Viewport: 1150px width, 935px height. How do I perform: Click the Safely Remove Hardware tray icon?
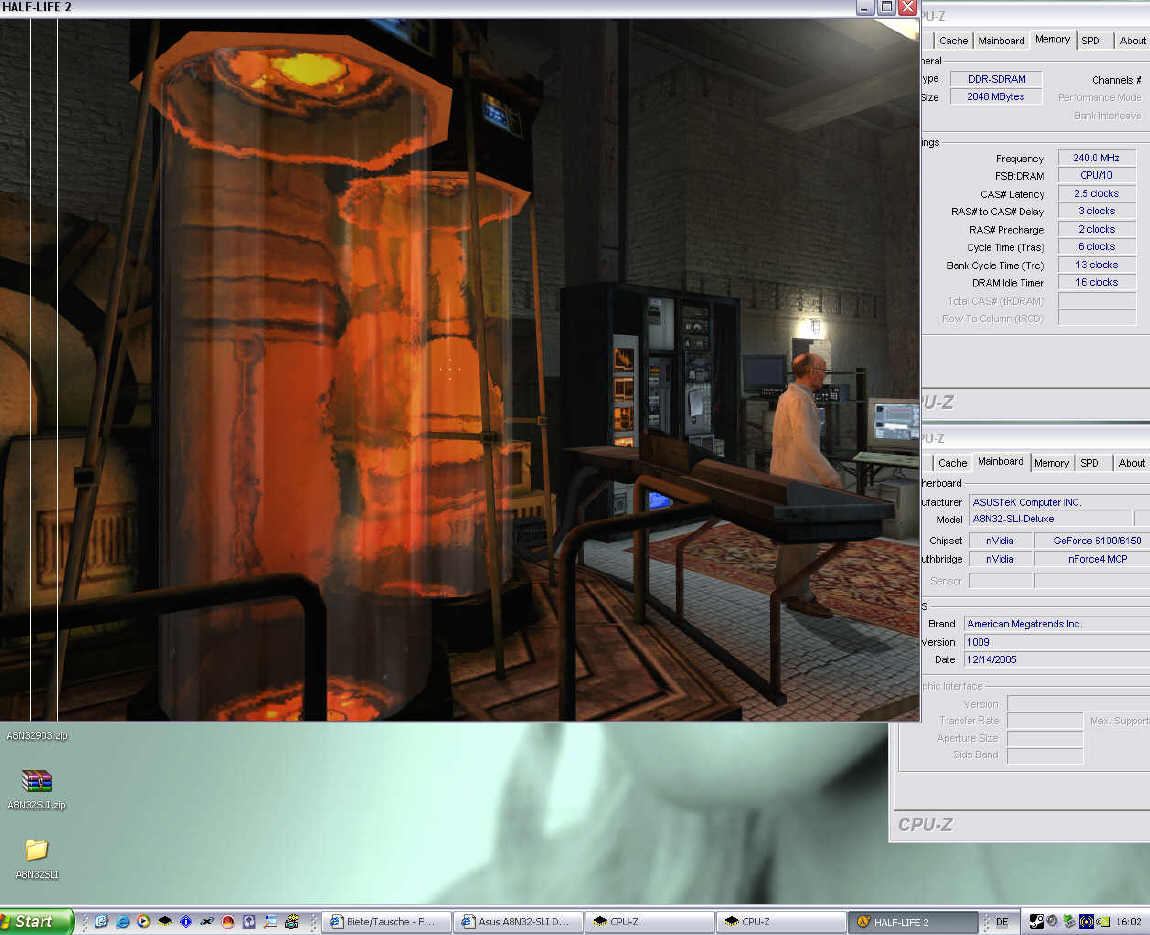click(1069, 921)
